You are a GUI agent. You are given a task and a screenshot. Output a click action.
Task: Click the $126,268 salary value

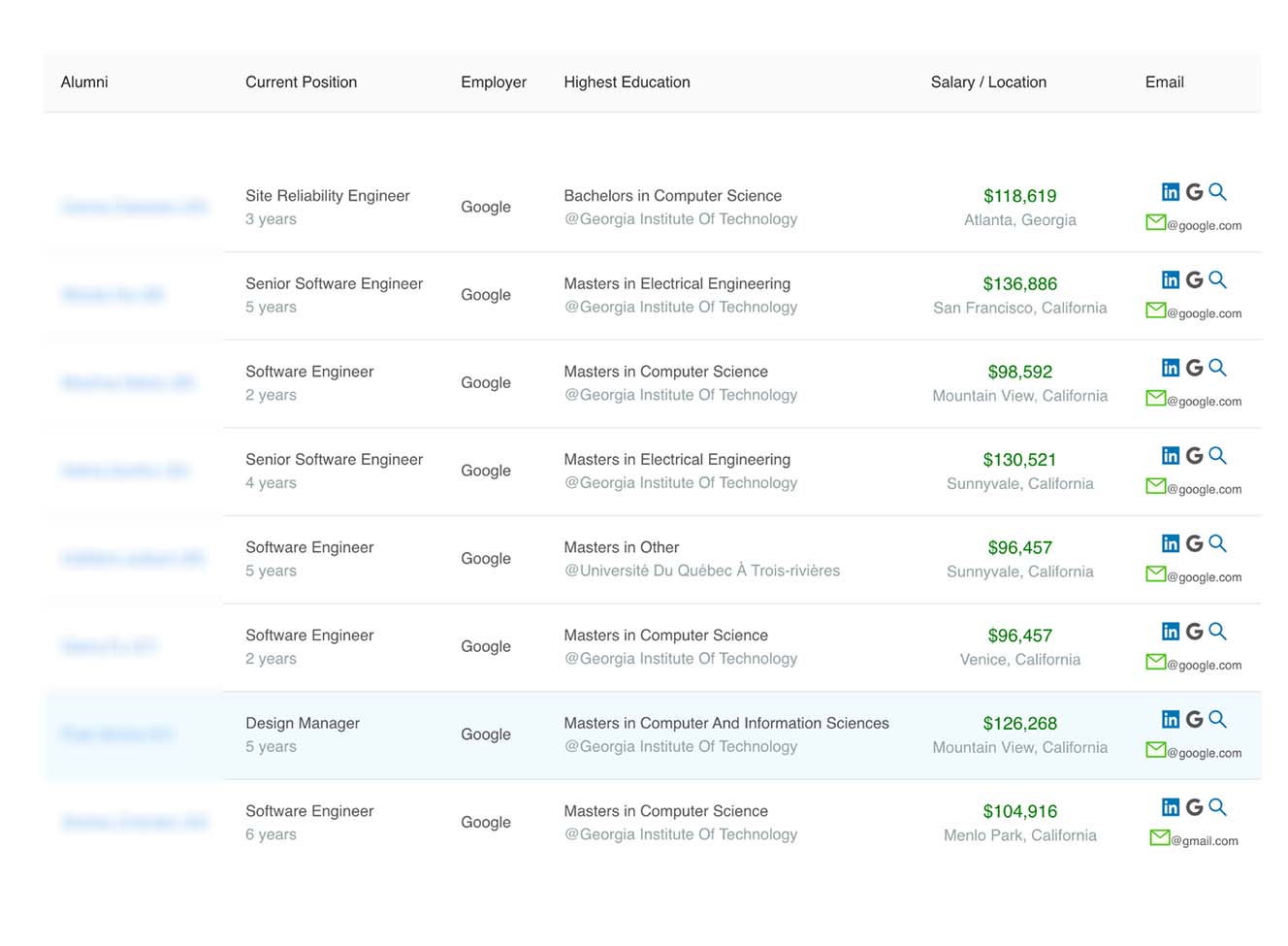1019,724
